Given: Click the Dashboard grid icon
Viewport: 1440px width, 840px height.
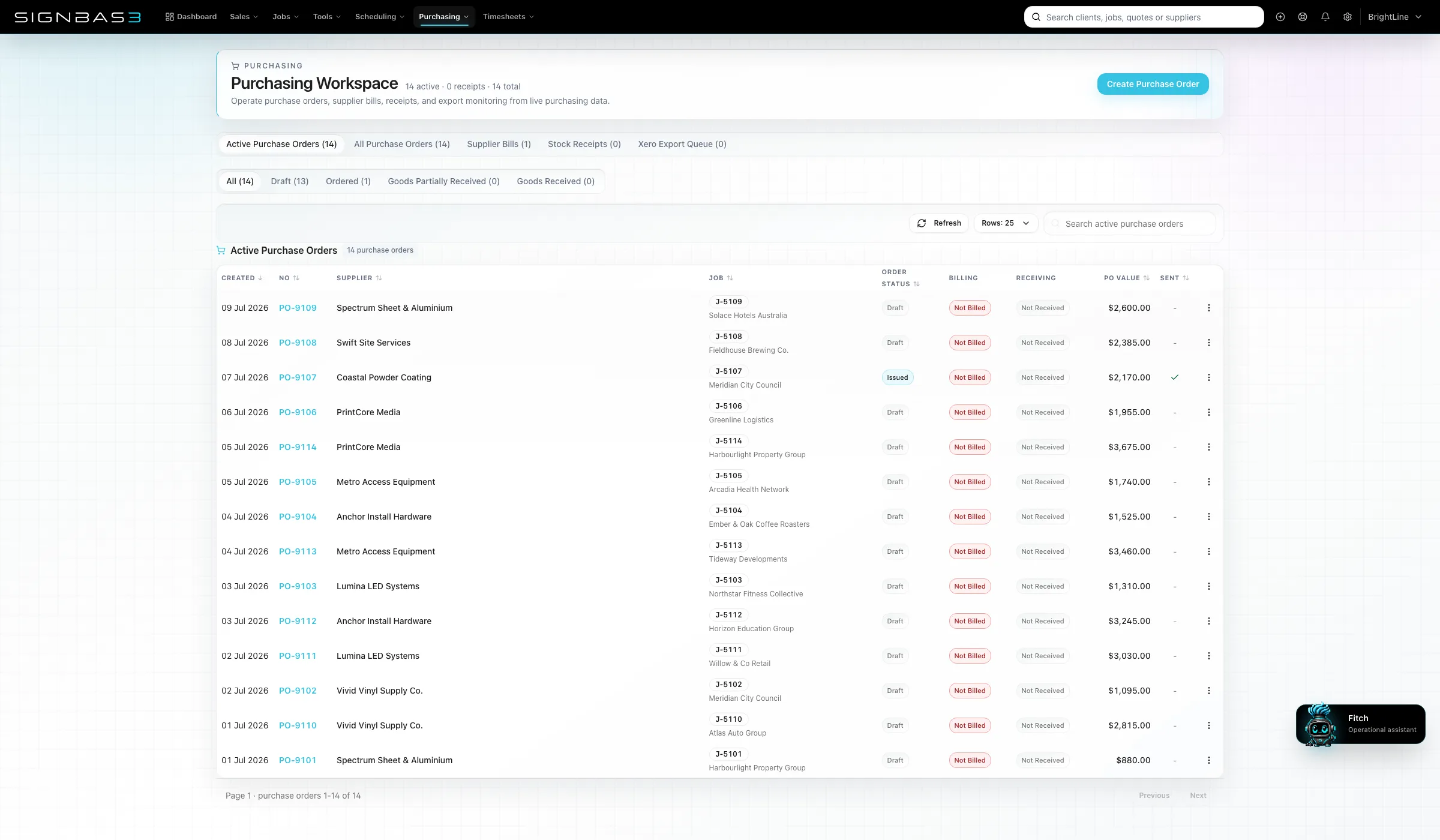Looking at the screenshot, I should (170, 17).
